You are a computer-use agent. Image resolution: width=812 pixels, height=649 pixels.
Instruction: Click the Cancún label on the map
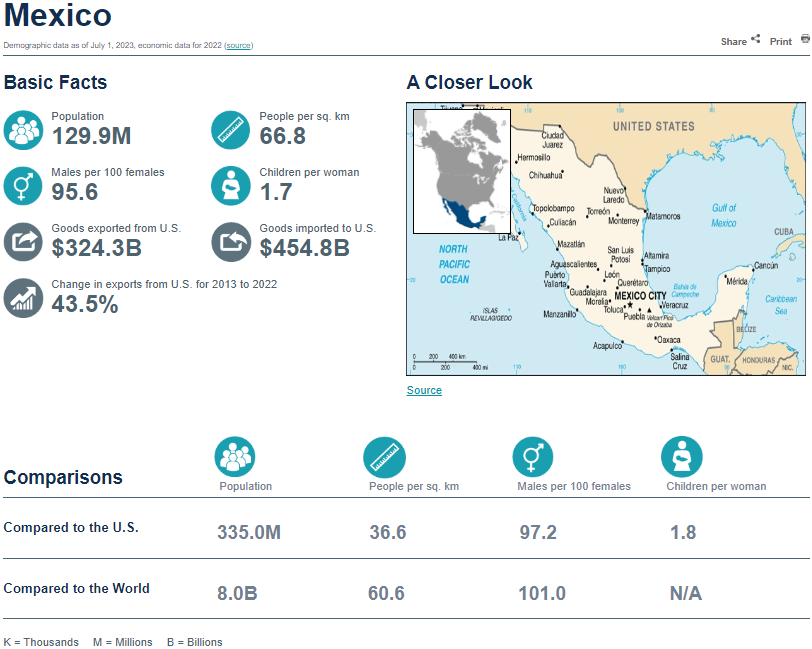766,266
